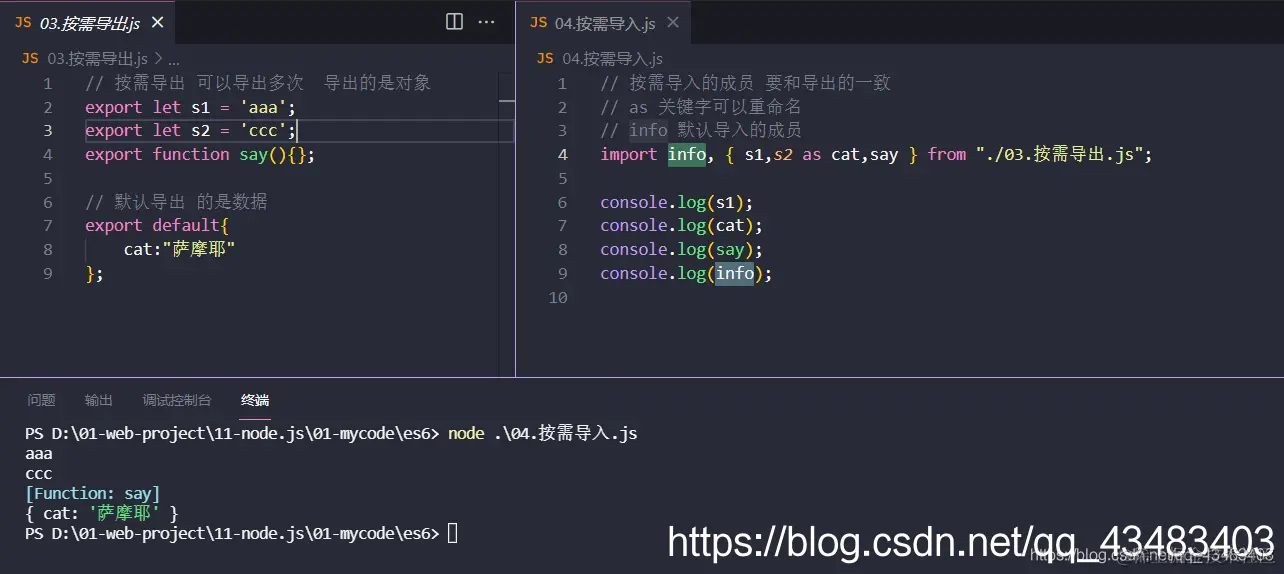Click the 'export default{' line

157,226
